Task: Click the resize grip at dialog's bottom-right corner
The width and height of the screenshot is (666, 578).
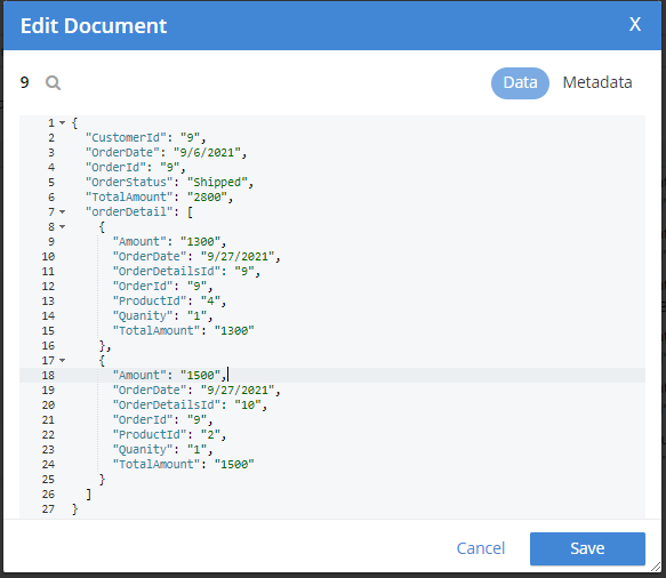Action: pyautogui.click(x=657, y=570)
